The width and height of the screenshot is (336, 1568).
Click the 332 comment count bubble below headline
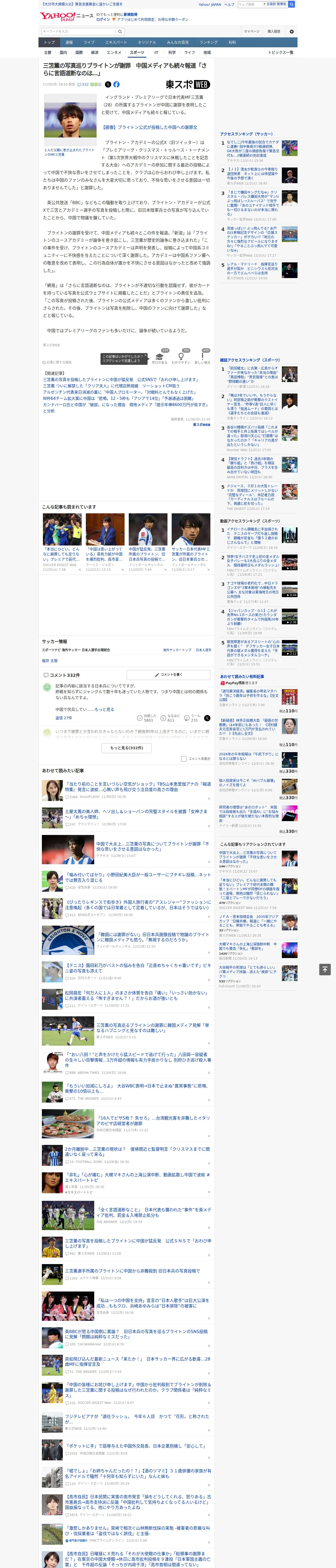point(83,85)
